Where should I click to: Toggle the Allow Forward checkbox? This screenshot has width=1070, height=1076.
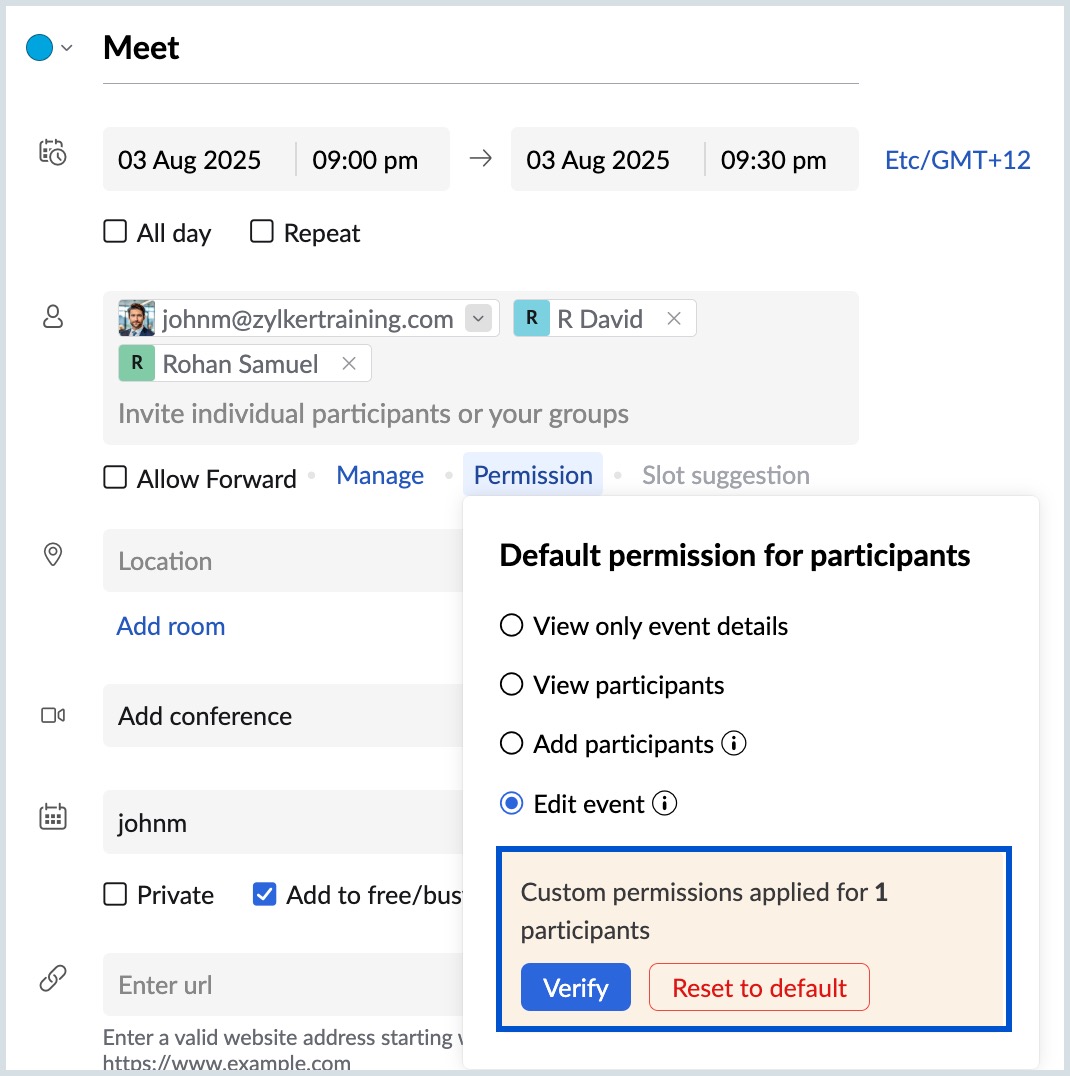pos(115,477)
